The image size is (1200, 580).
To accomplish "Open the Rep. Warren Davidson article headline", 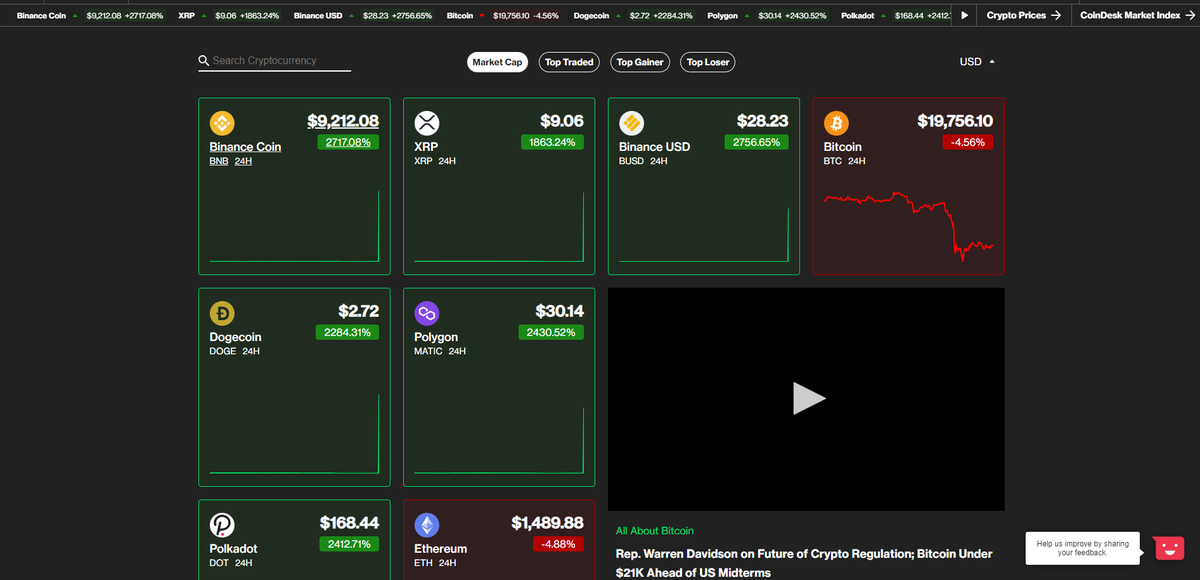I will pos(804,563).
